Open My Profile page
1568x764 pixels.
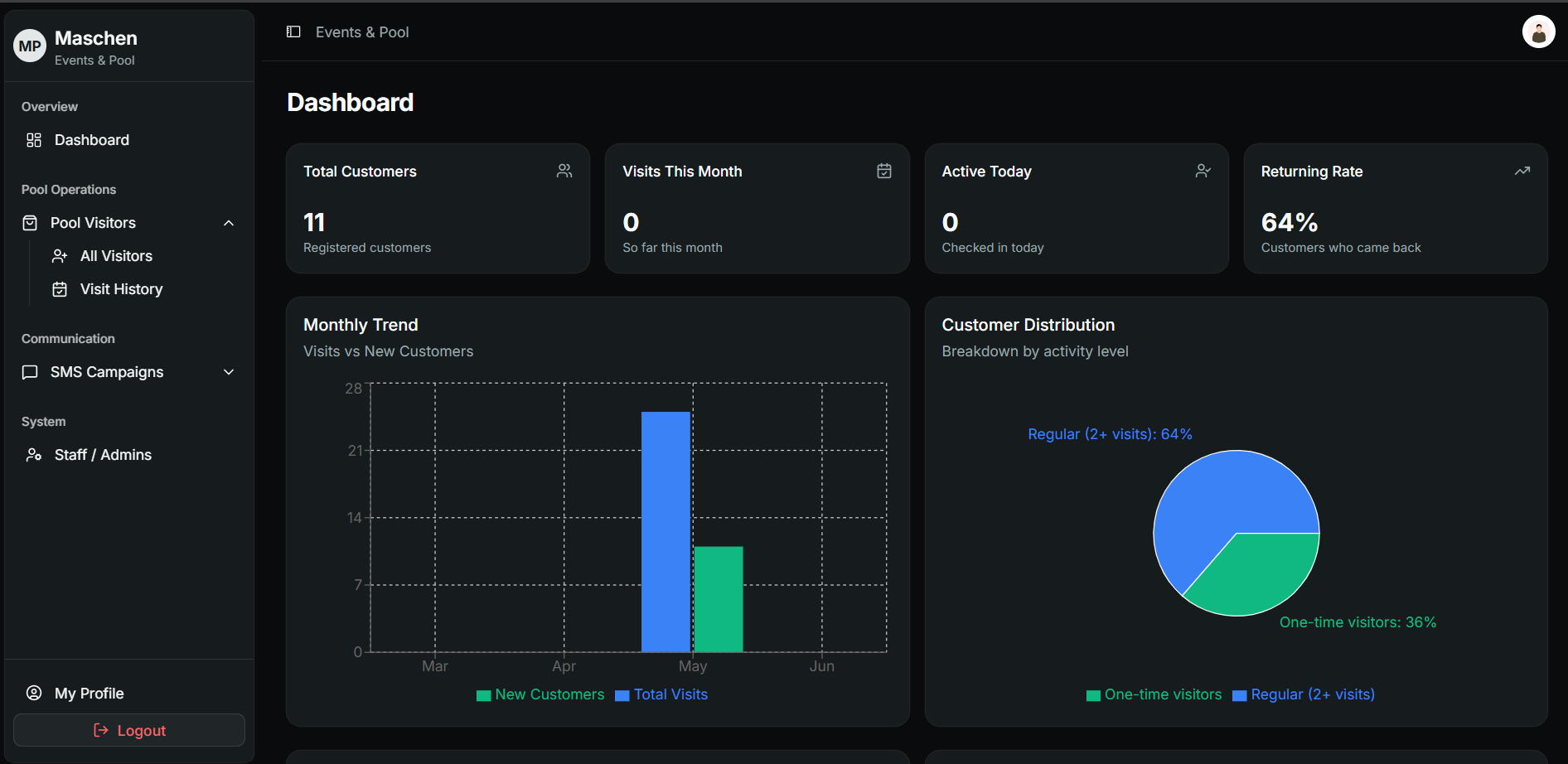pyautogui.click(x=129, y=694)
